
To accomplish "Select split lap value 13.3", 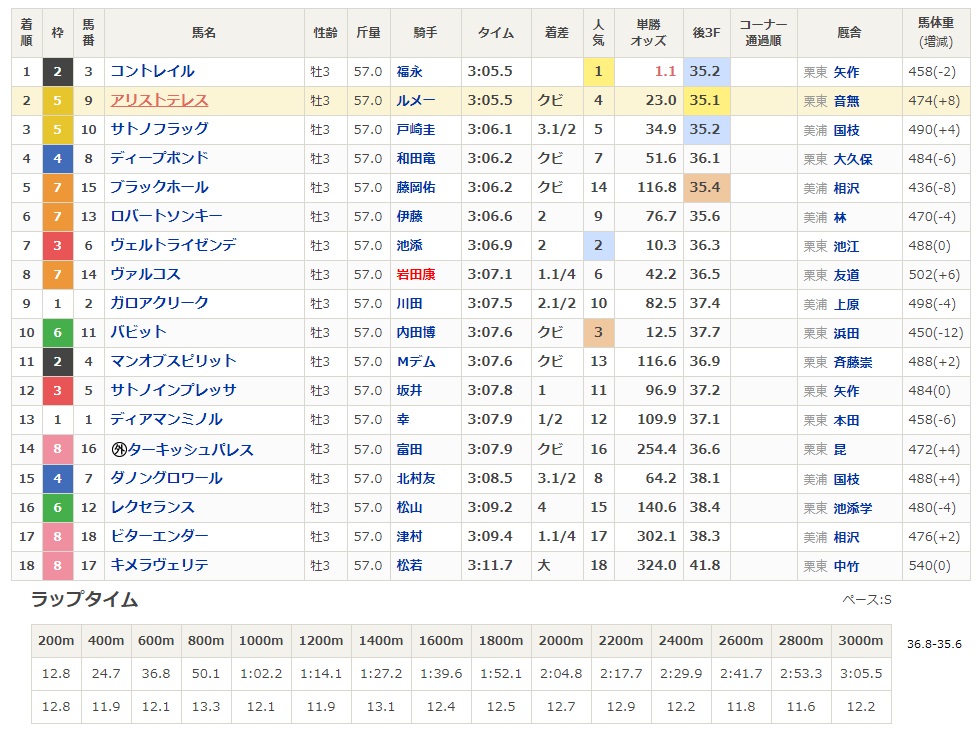I will pos(206,707).
